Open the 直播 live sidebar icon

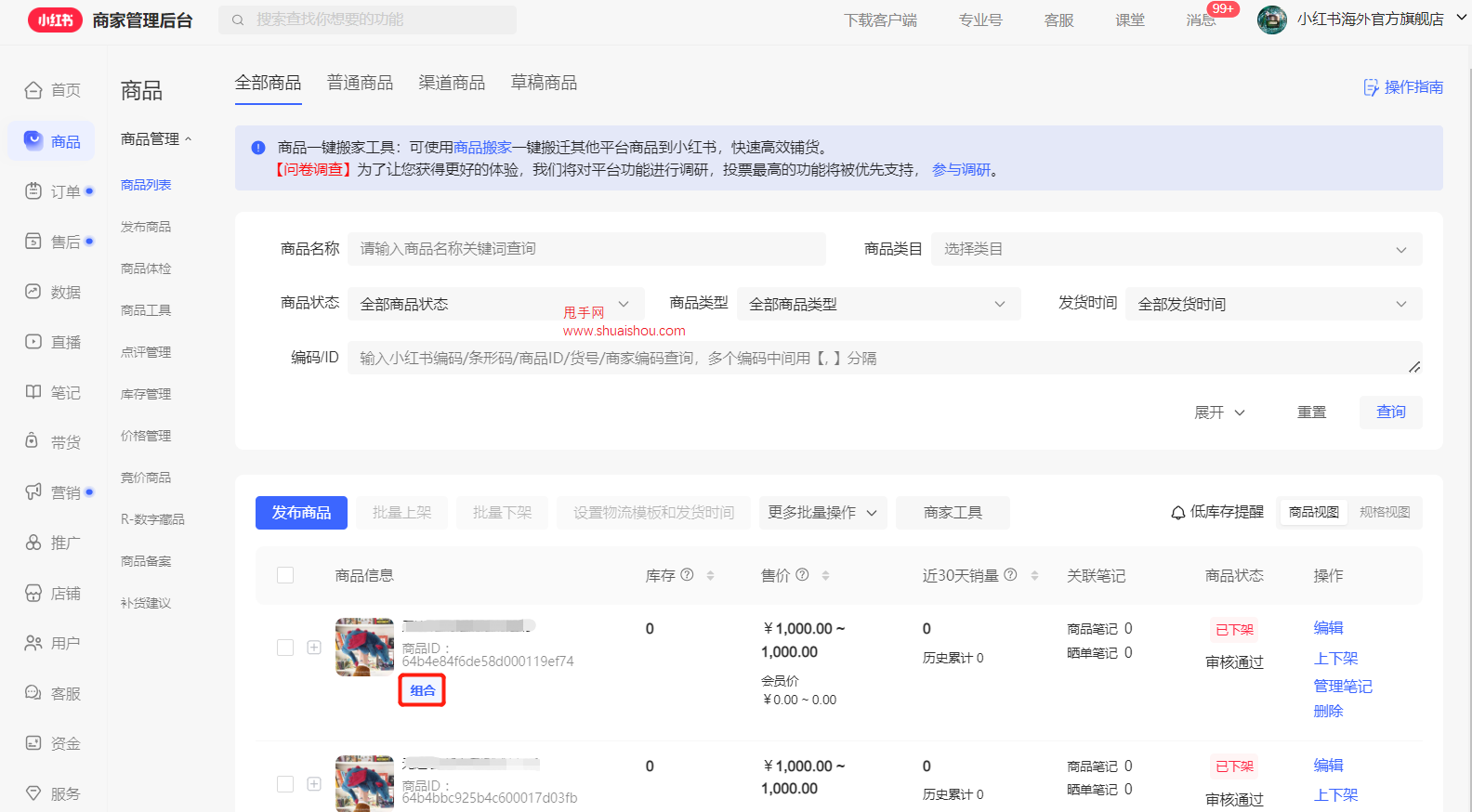[x=33, y=341]
